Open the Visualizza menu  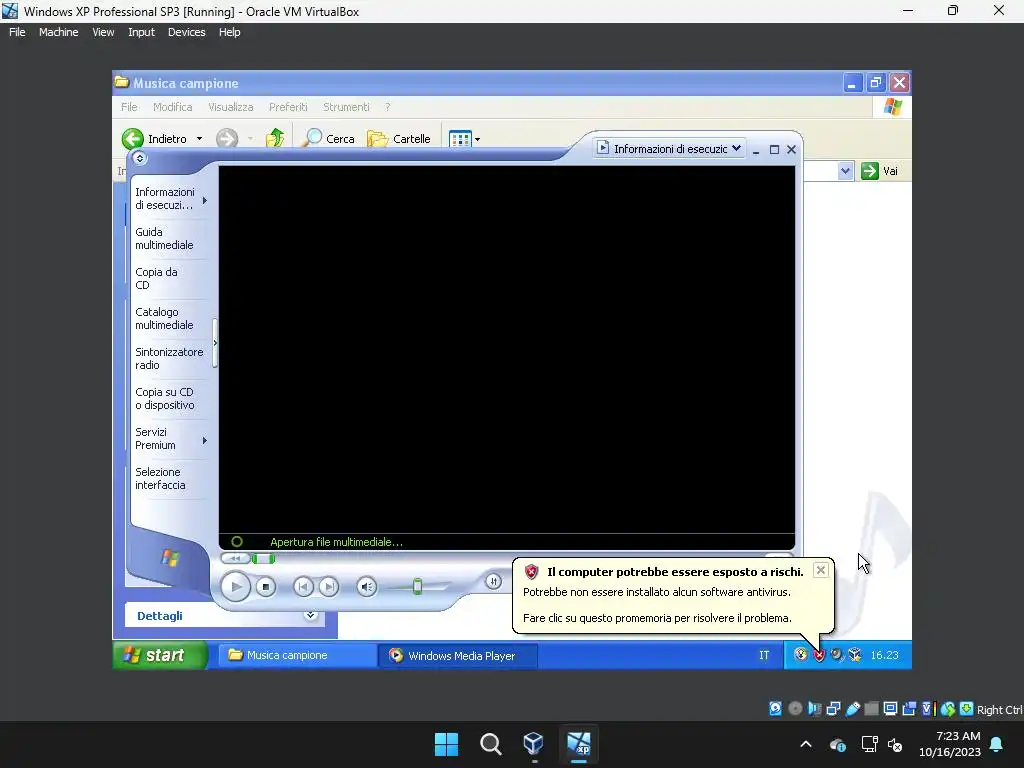tap(231, 107)
